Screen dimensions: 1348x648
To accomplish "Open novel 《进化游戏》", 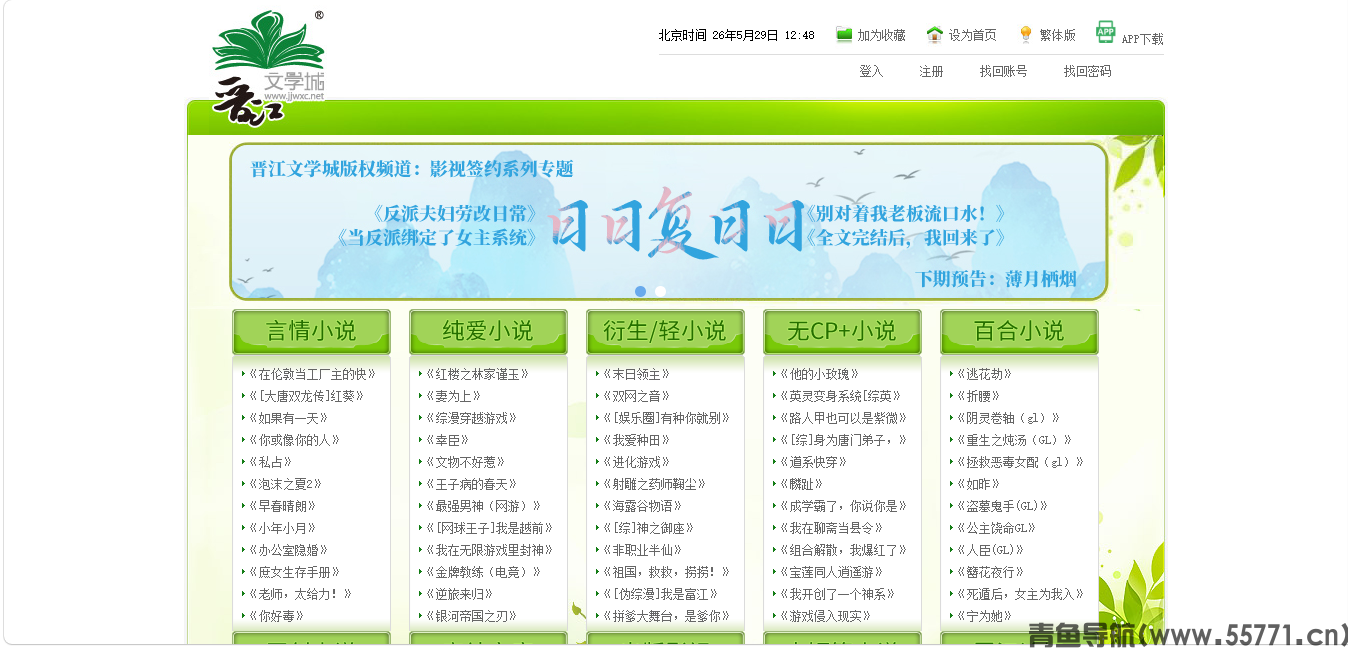I will (x=637, y=462).
